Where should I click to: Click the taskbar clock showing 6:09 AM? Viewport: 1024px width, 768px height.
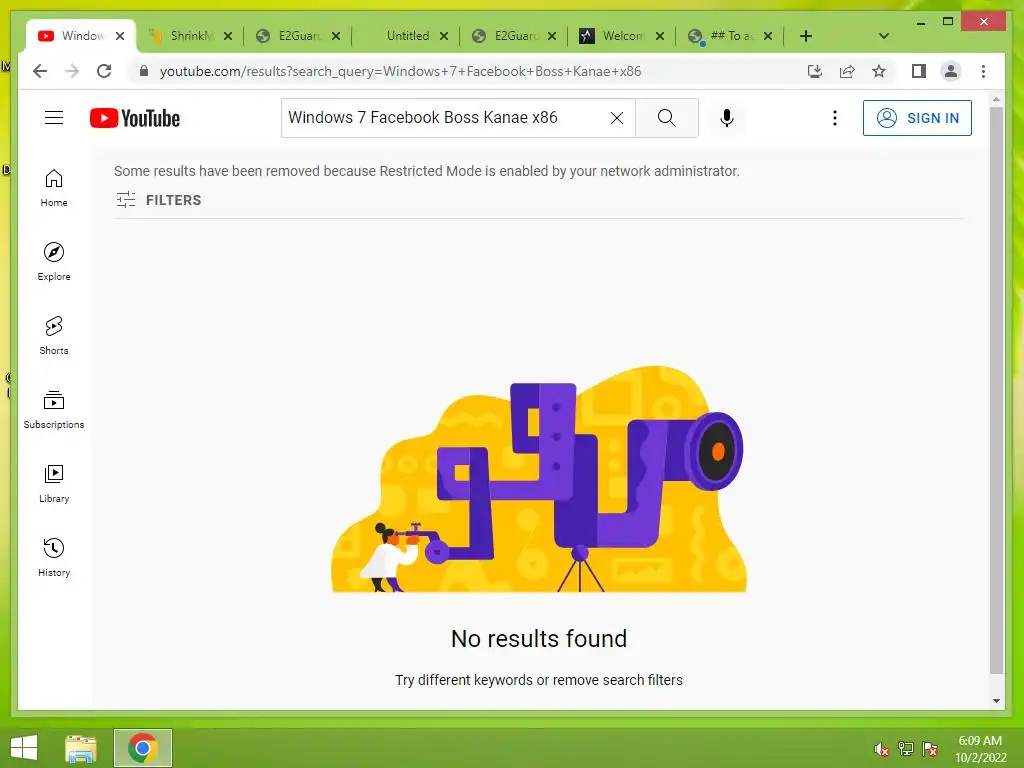tap(980, 749)
